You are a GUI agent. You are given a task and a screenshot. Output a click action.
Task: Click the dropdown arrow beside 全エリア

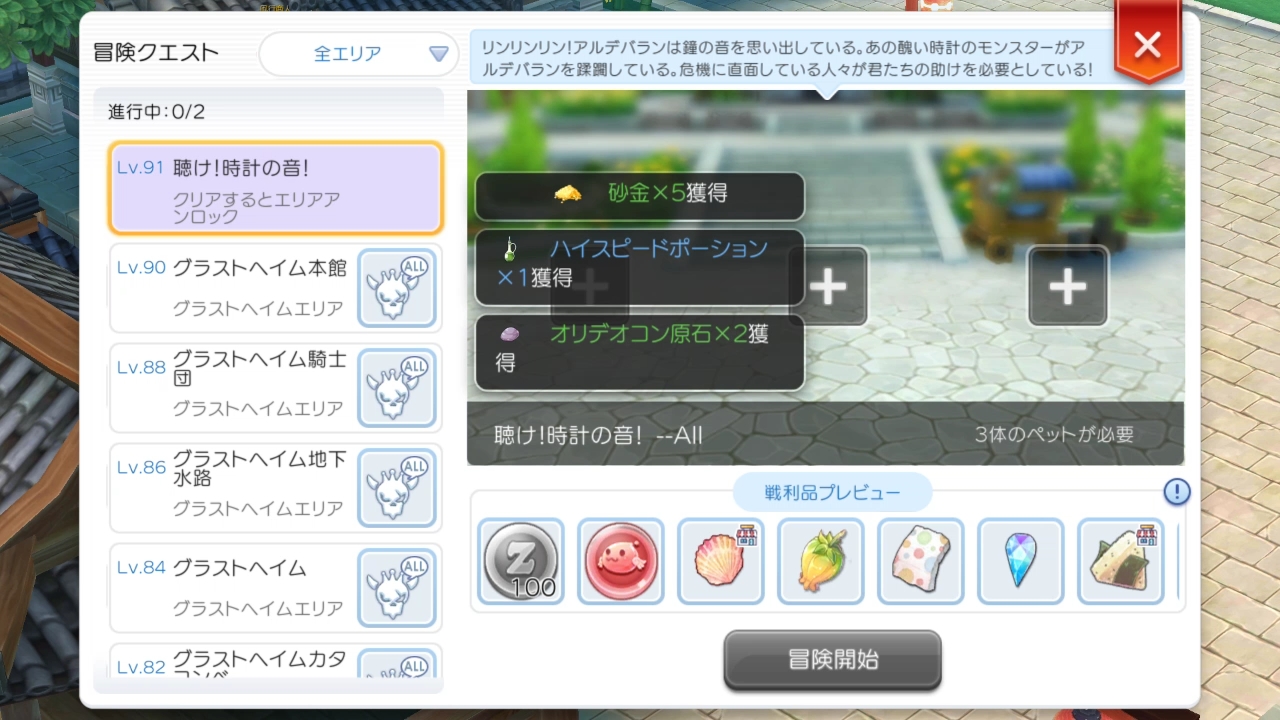tap(438, 54)
